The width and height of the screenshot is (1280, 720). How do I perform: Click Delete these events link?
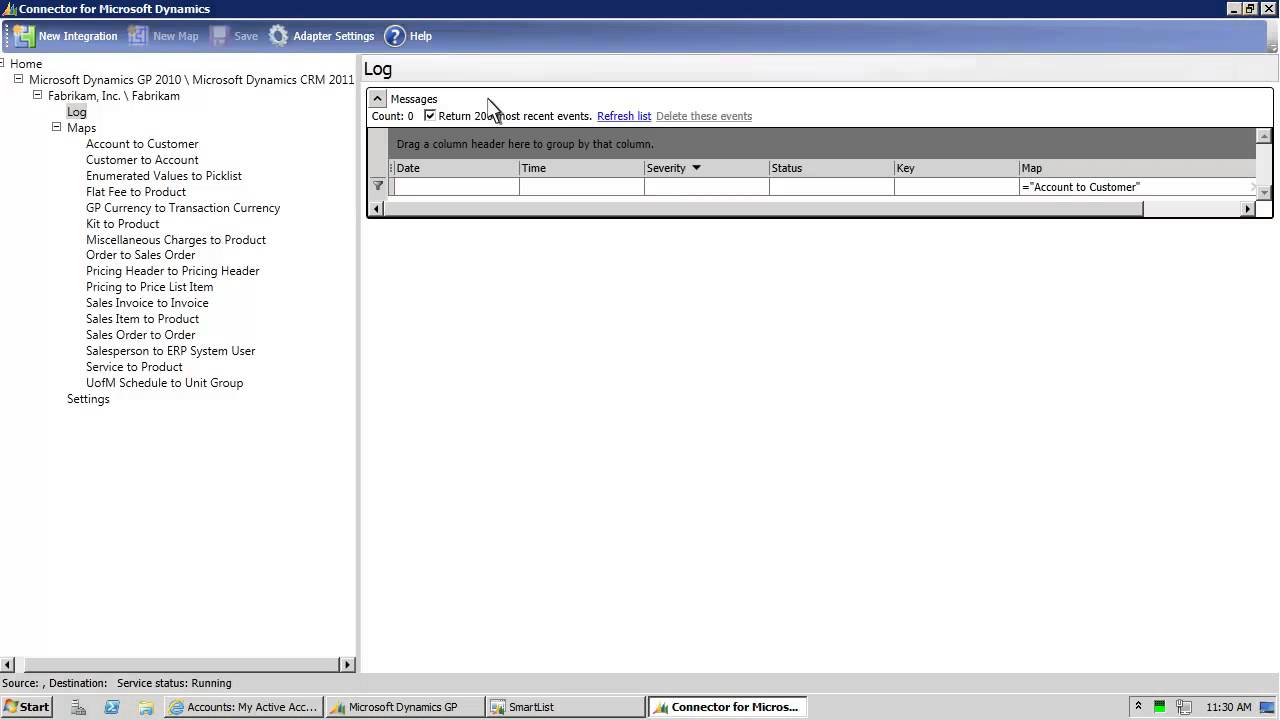(x=704, y=116)
